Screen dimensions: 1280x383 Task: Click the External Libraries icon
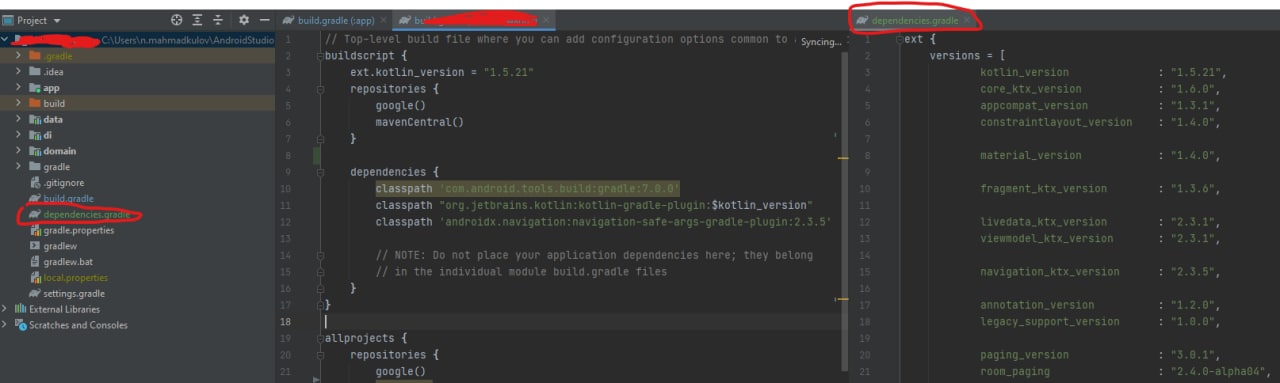click(x=20, y=309)
